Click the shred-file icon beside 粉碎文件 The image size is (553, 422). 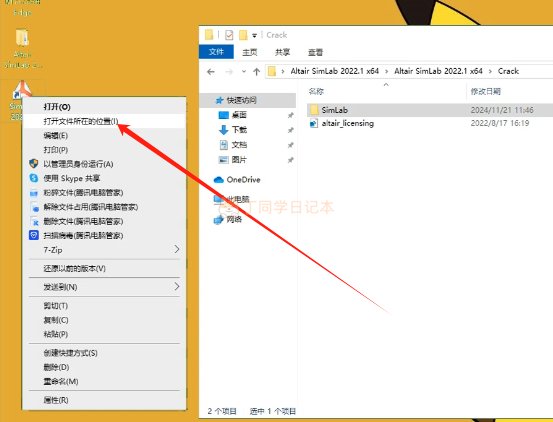click(x=34, y=193)
